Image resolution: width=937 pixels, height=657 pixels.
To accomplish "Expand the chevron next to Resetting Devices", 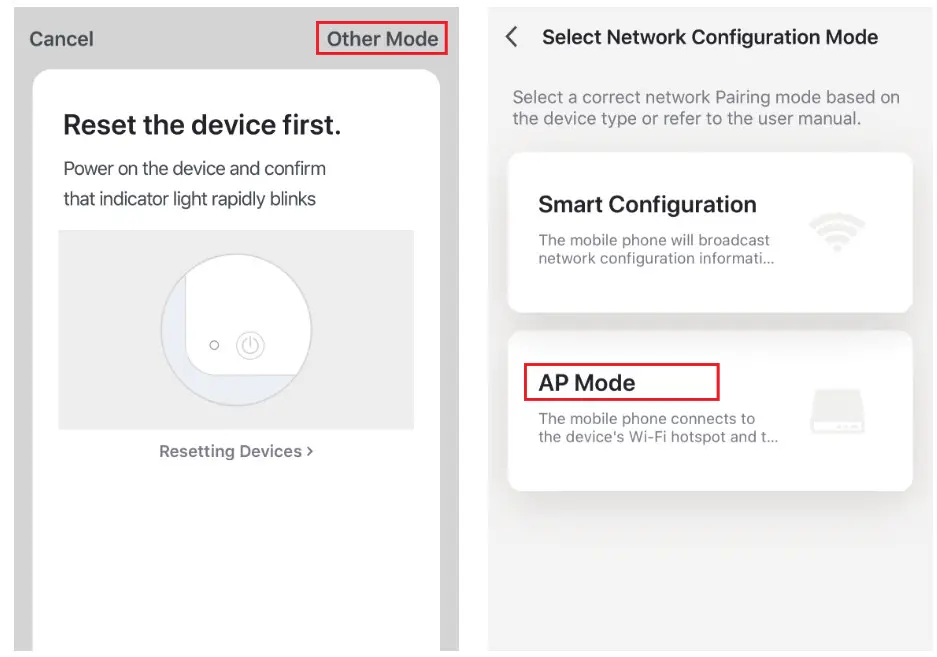I will tap(310, 451).
